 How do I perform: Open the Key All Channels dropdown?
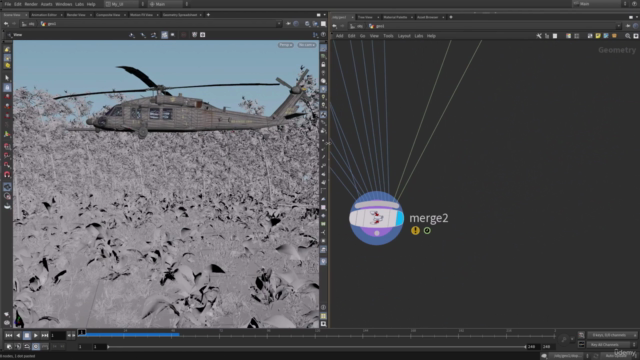click(x=611, y=344)
